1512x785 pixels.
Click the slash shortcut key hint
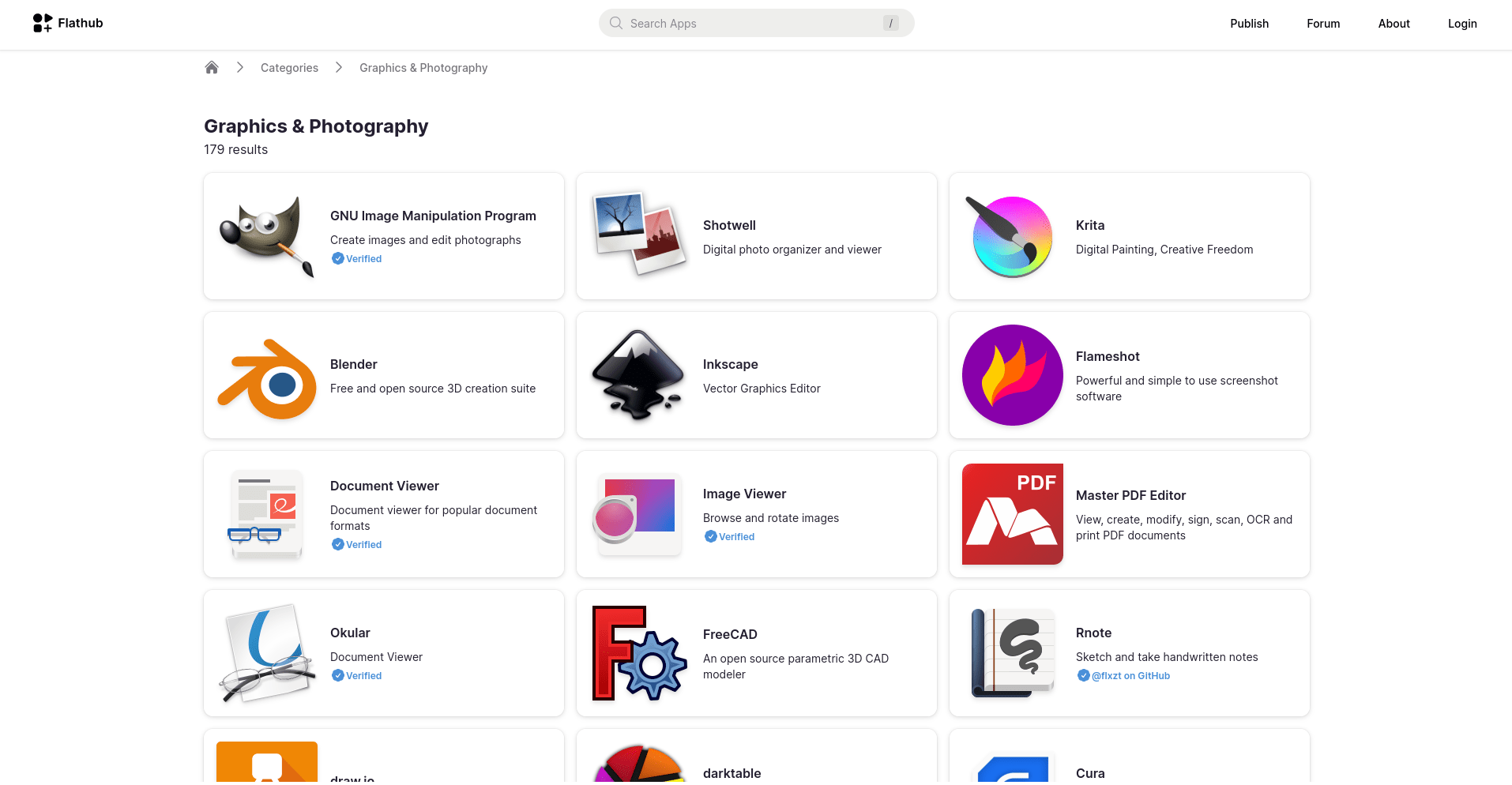(891, 23)
